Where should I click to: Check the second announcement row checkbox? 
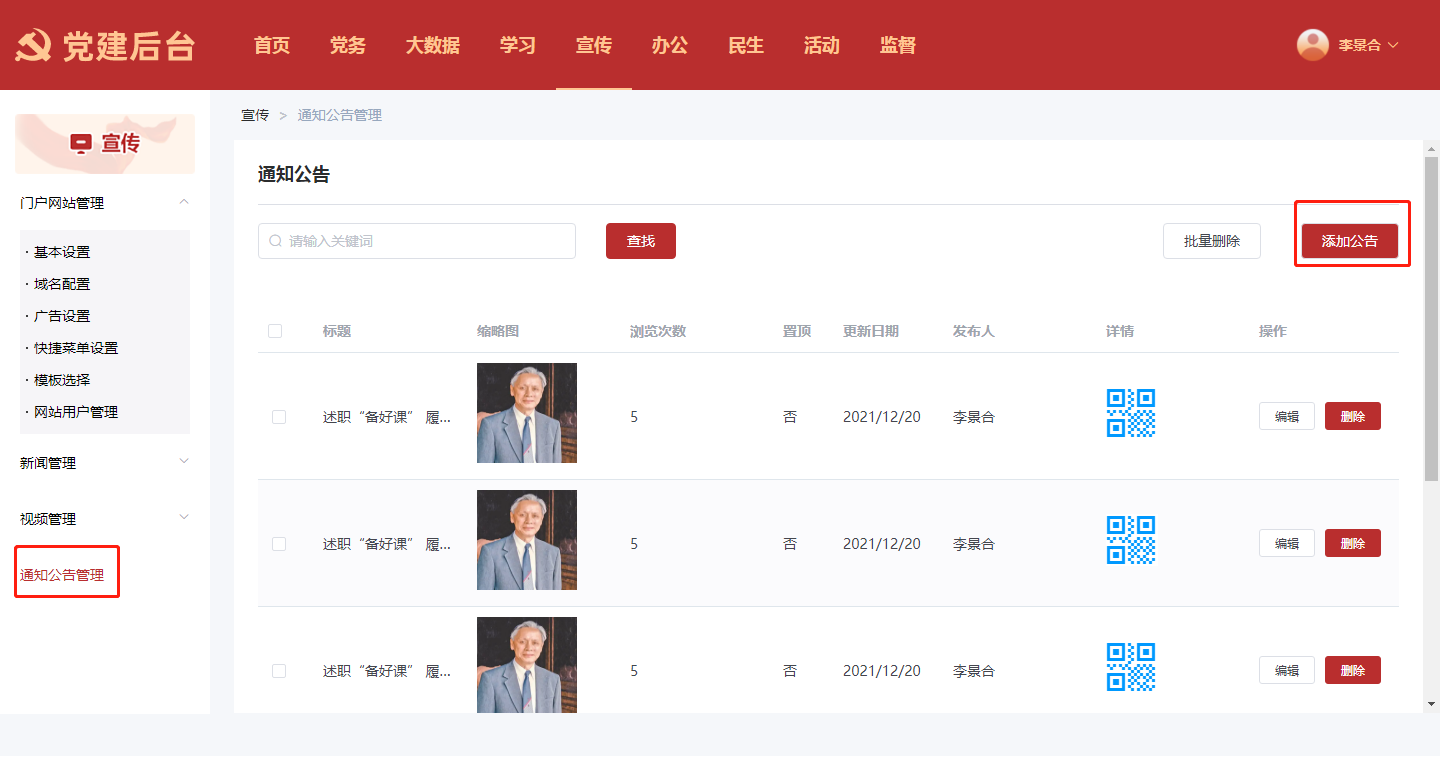[279, 544]
